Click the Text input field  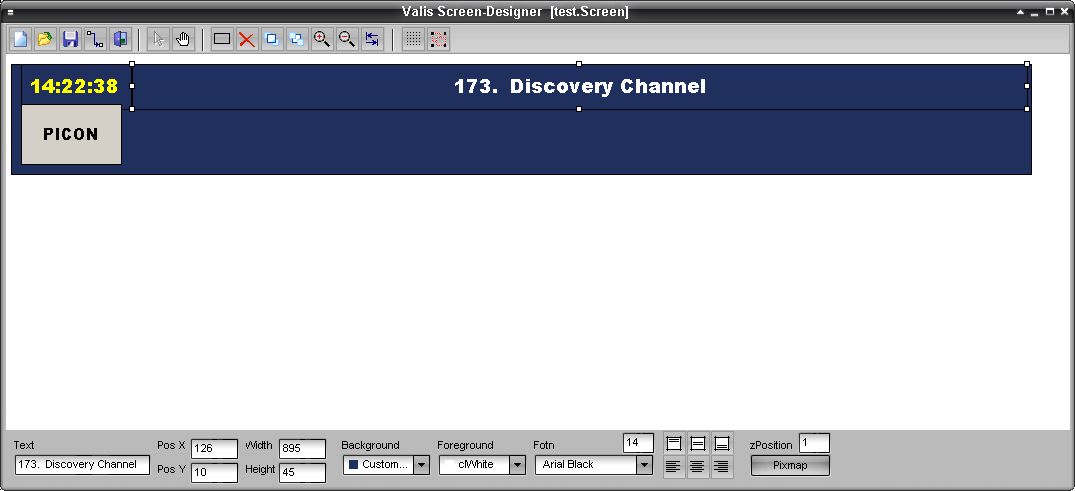(x=82, y=465)
